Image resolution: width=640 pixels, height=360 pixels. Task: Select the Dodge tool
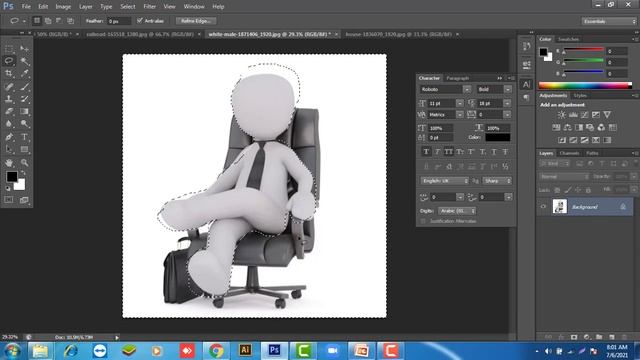pyautogui.click(x=24, y=124)
